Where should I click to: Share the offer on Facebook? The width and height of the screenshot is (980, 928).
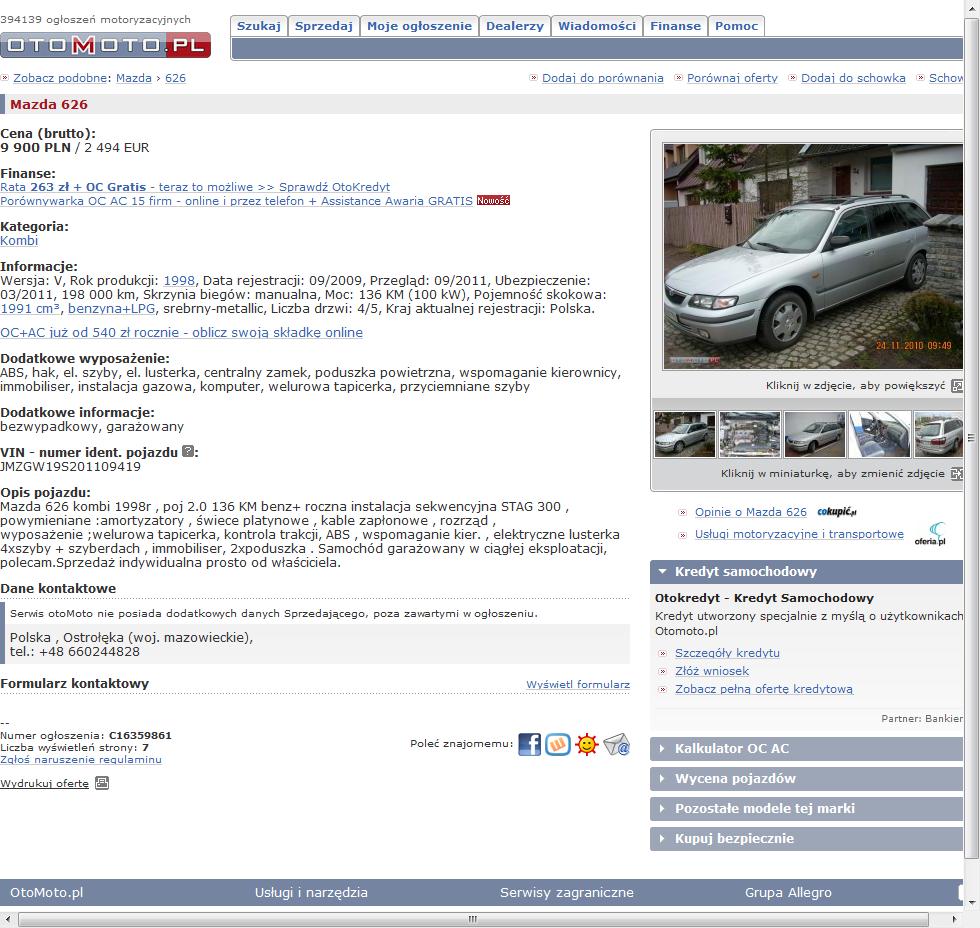[x=529, y=744]
